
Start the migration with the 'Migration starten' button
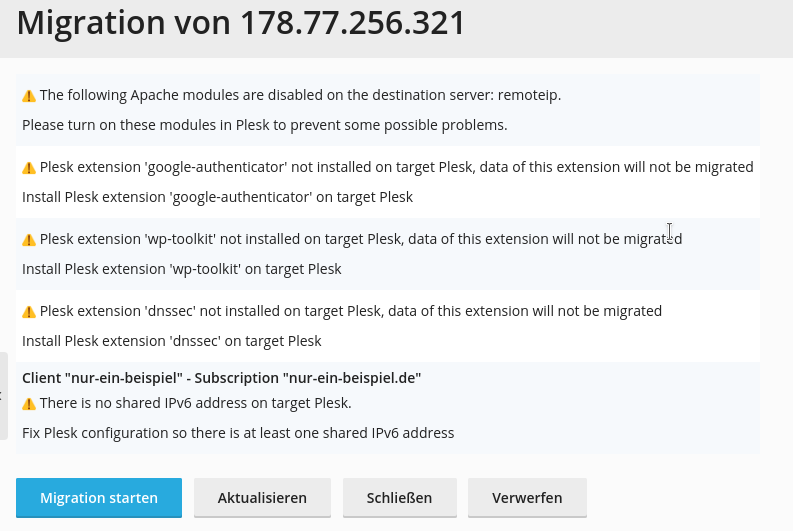[99, 498]
